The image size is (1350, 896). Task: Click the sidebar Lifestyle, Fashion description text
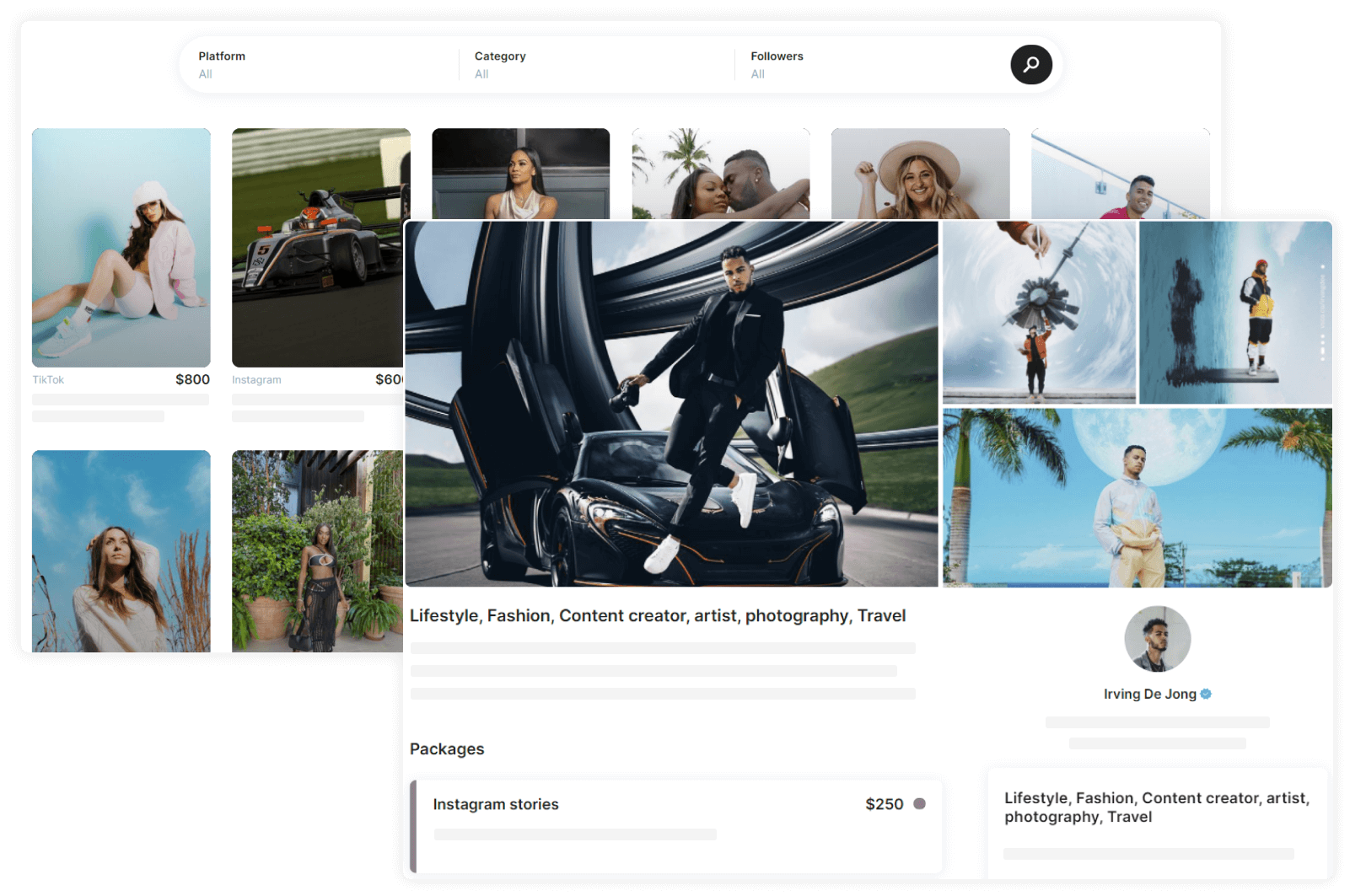pyautogui.click(x=1157, y=807)
